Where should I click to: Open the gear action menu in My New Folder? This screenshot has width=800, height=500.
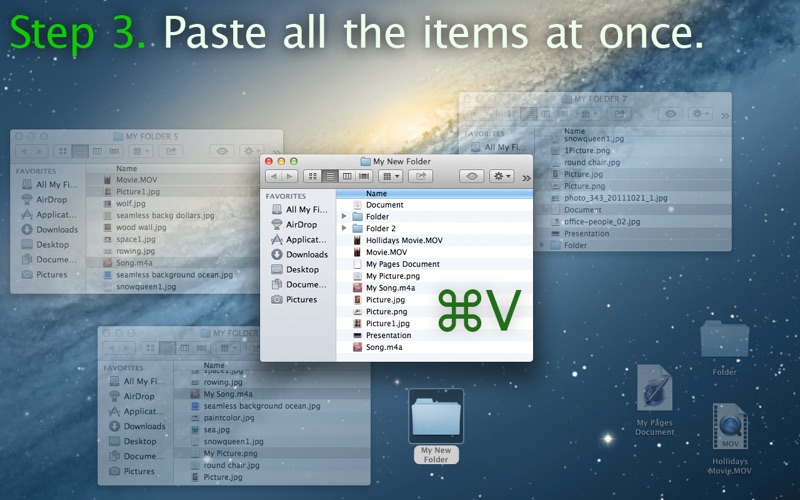point(502,176)
